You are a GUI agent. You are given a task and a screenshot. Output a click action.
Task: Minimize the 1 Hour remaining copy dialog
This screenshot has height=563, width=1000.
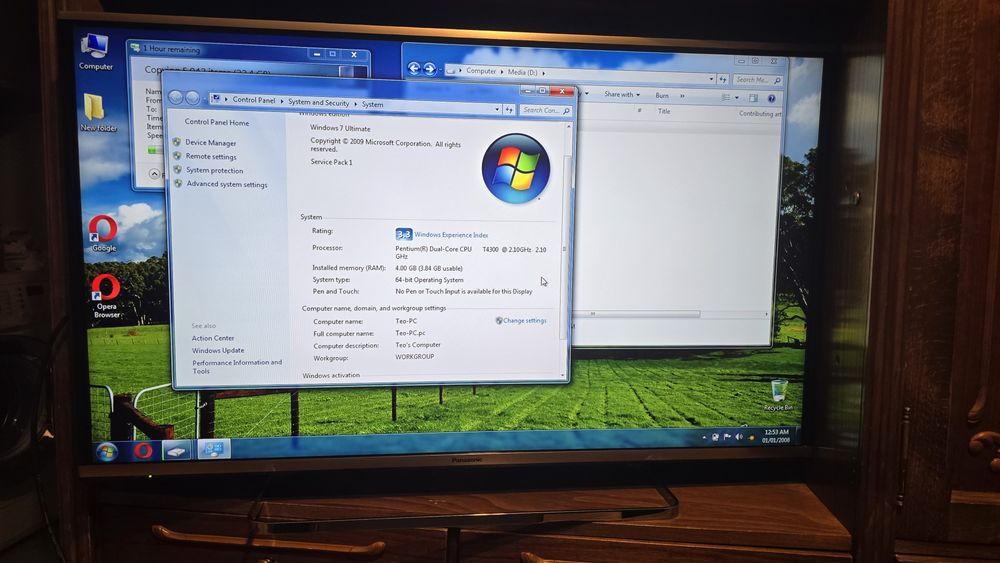click(x=317, y=54)
